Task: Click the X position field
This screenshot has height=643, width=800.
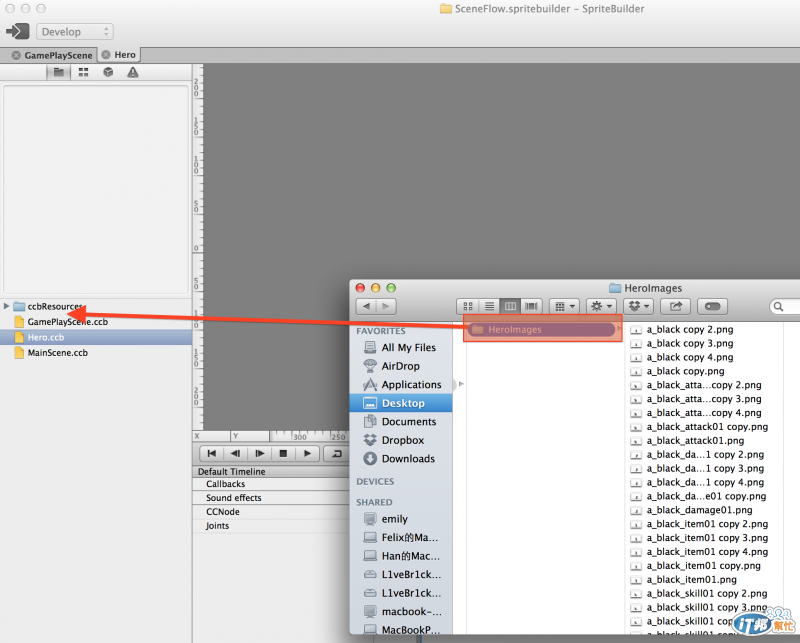Action: 211,436
